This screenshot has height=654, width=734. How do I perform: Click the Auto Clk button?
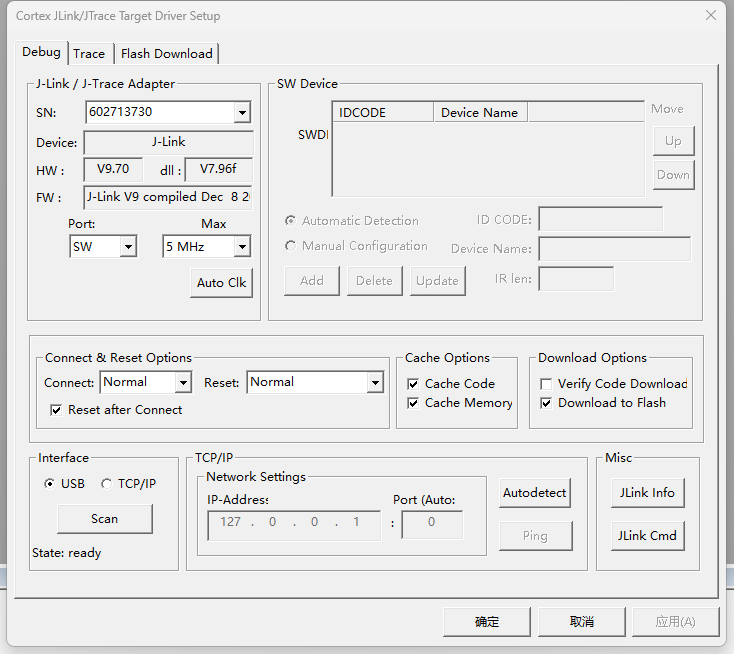coord(221,283)
